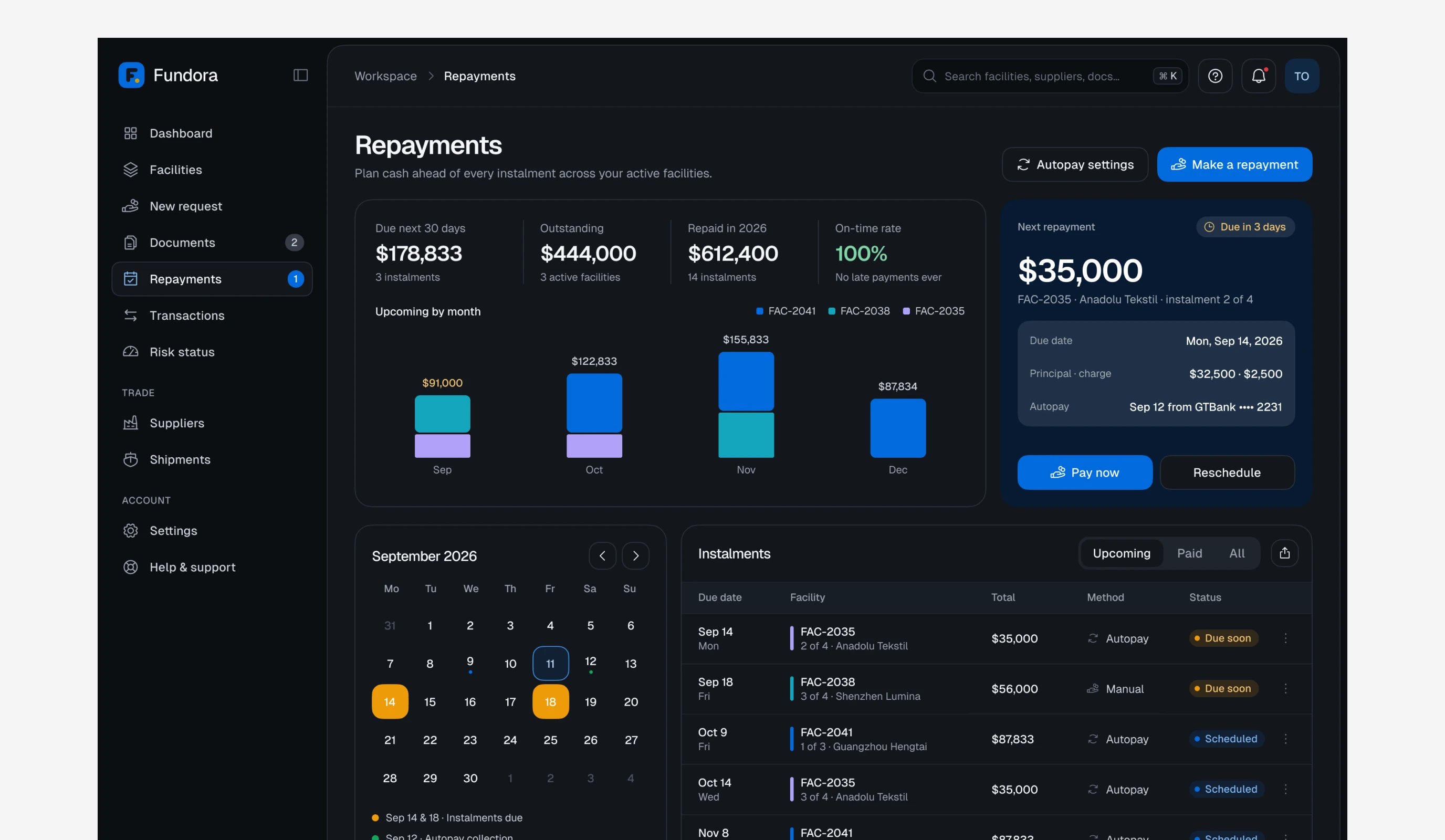Open Facilities in the sidebar
1445x840 pixels.
tap(212, 170)
